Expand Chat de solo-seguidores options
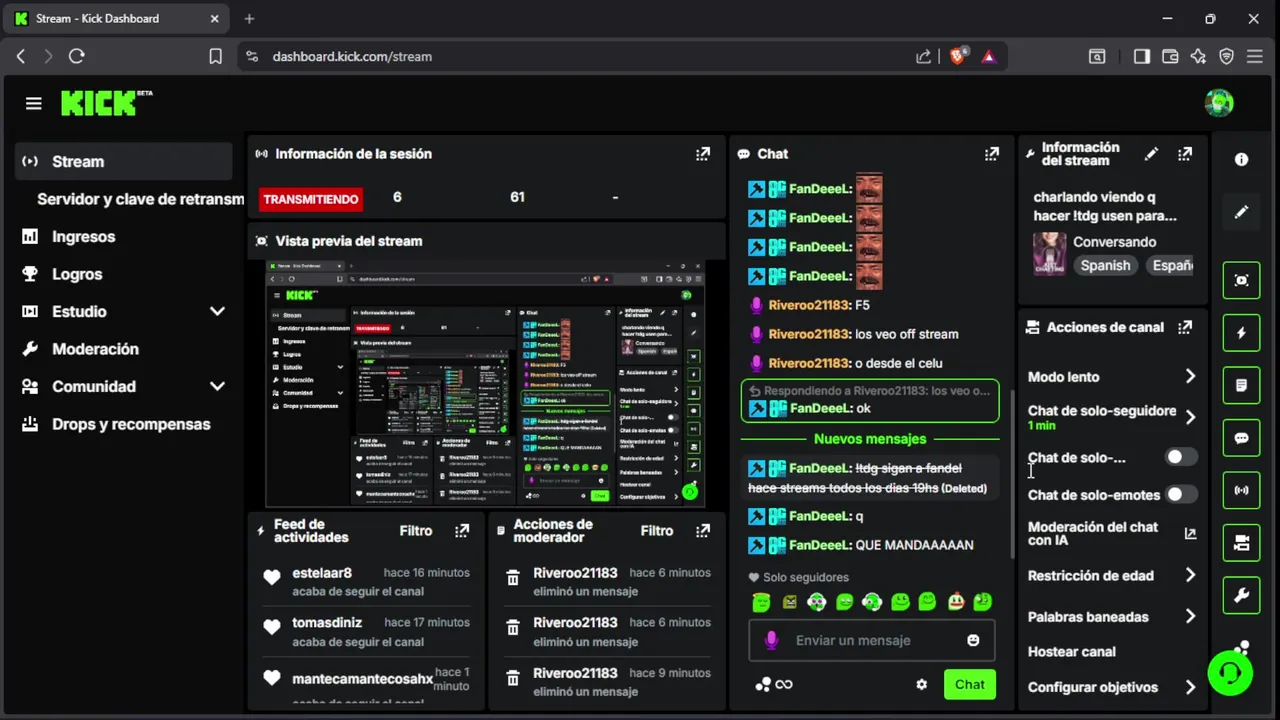This screenshot has width=1280, height=720. [x=1190, y=417]
